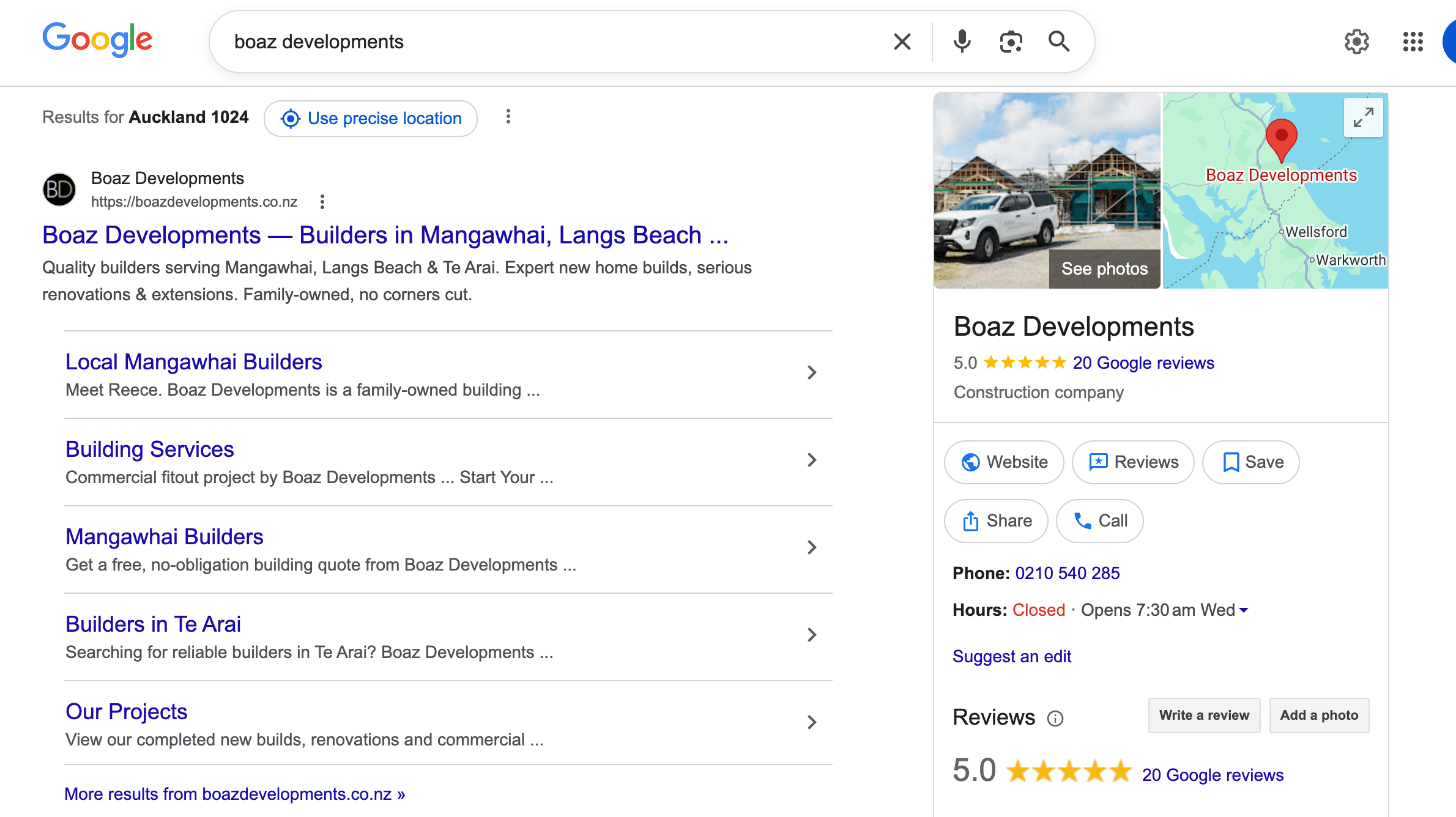This screenshot has height=817, width=1456.
Task: Open the profile avatar in the top corner
Action: 1449,42
